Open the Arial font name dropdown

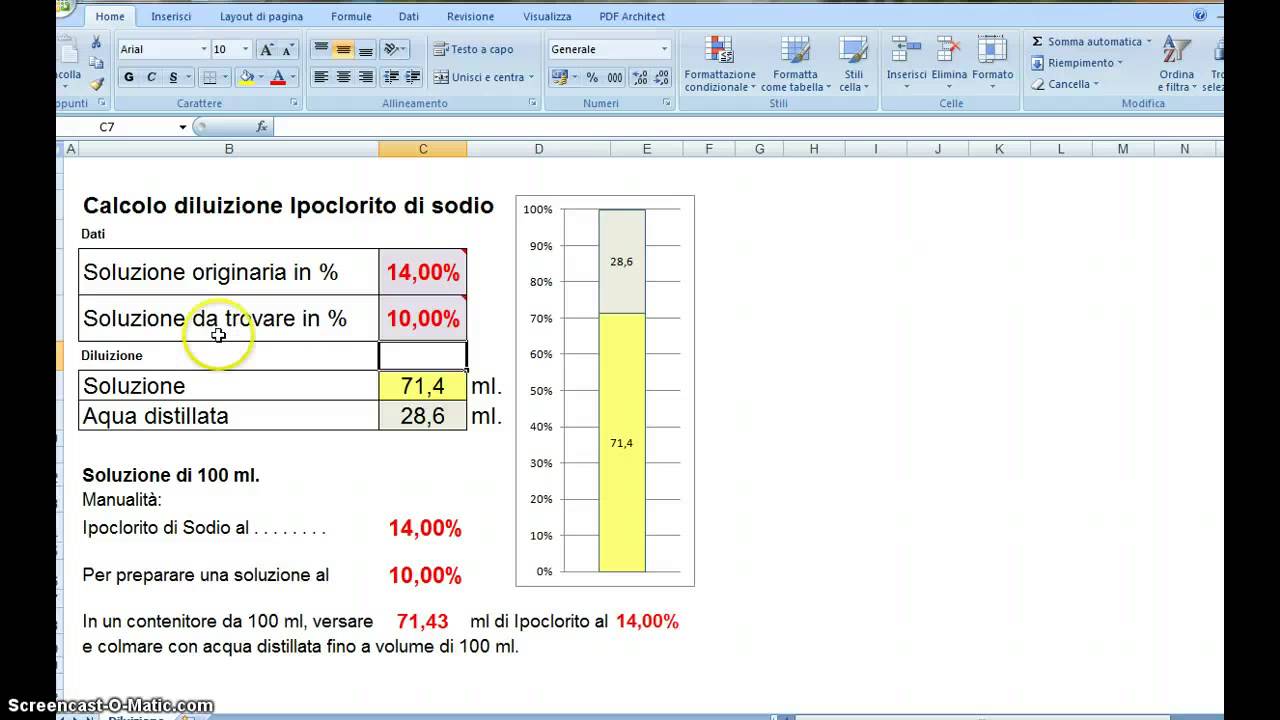click(x=204, y=49)
